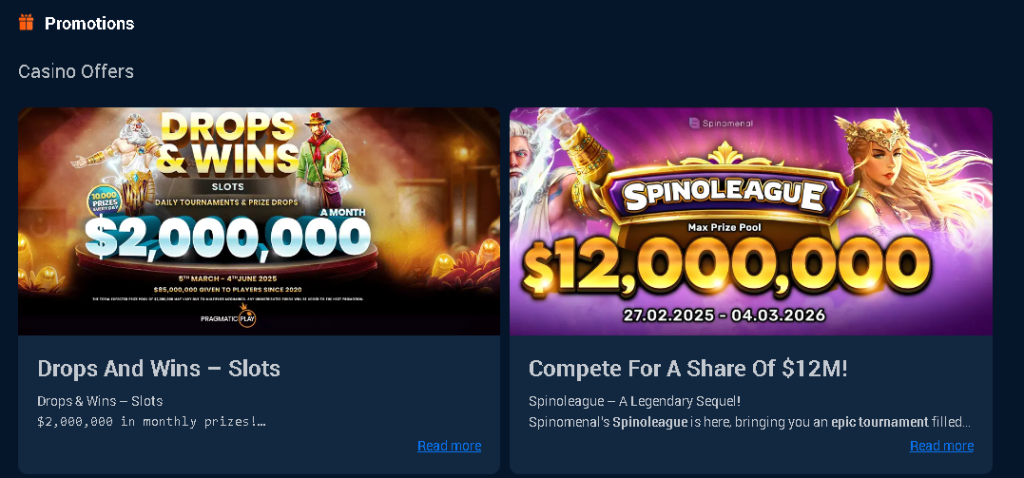
Task: Open the Compete For A Share Of $12M! title
Action: [x=688, y=368]
